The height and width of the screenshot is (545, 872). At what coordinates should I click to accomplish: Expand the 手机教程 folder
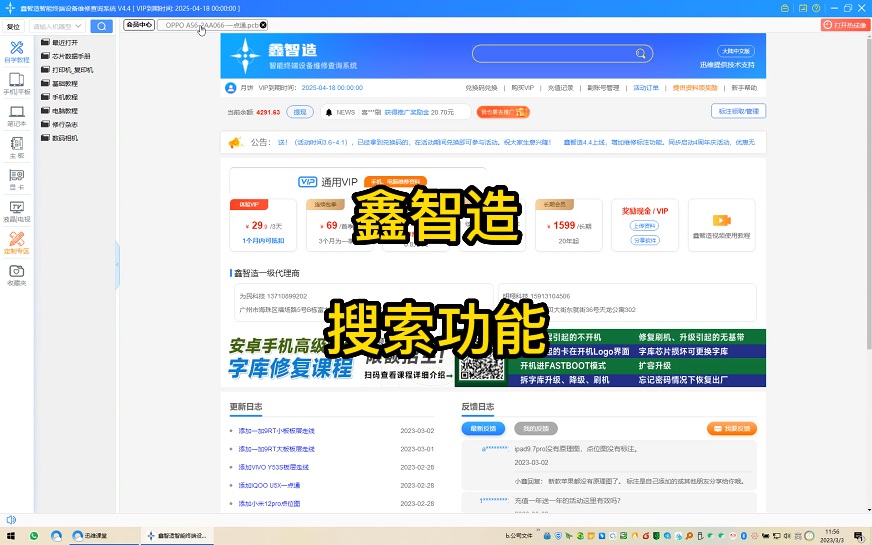pos(65,97)
